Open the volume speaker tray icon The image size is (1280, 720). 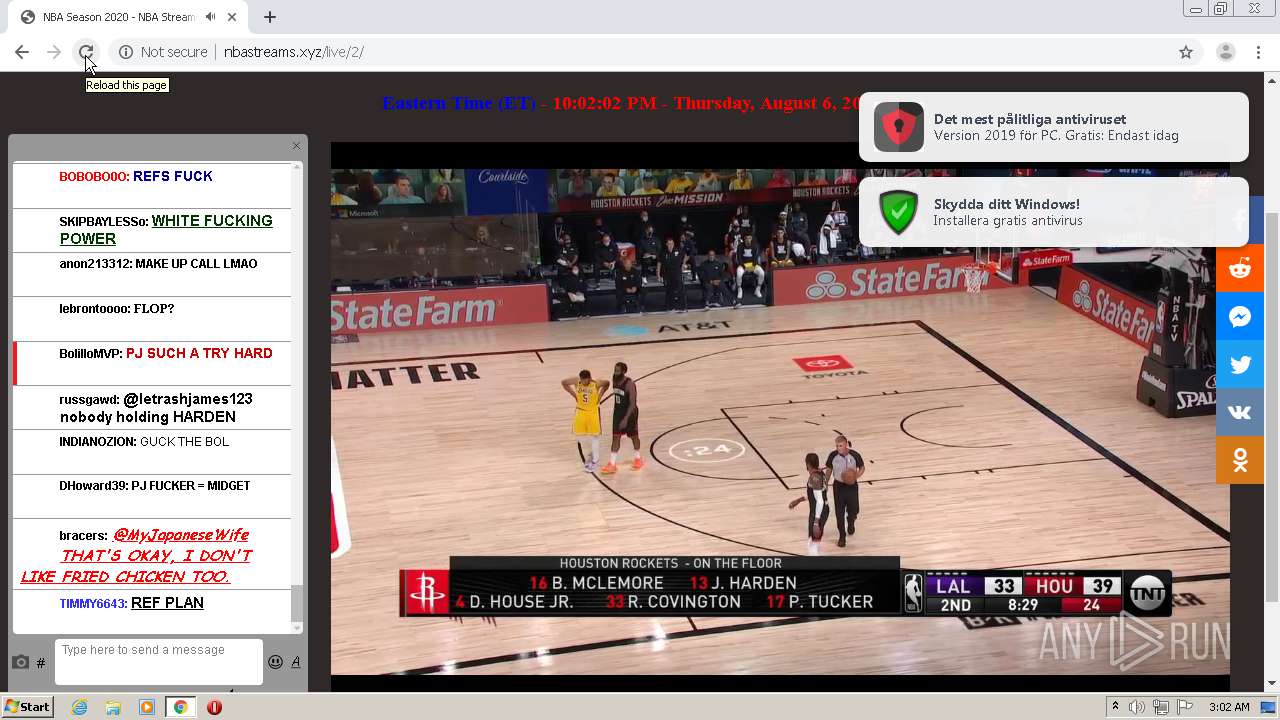pyautogui.click(x=1137, y=707)
